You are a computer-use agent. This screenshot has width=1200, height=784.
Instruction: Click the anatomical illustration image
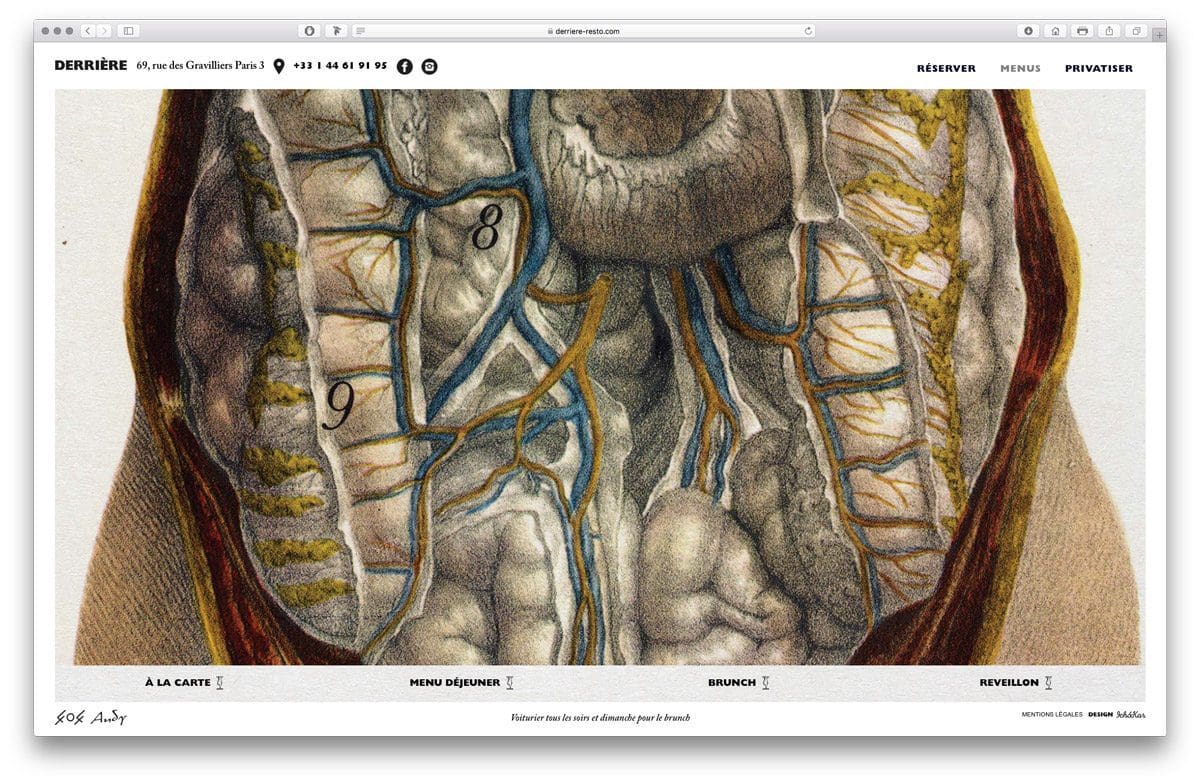[600, 377]
